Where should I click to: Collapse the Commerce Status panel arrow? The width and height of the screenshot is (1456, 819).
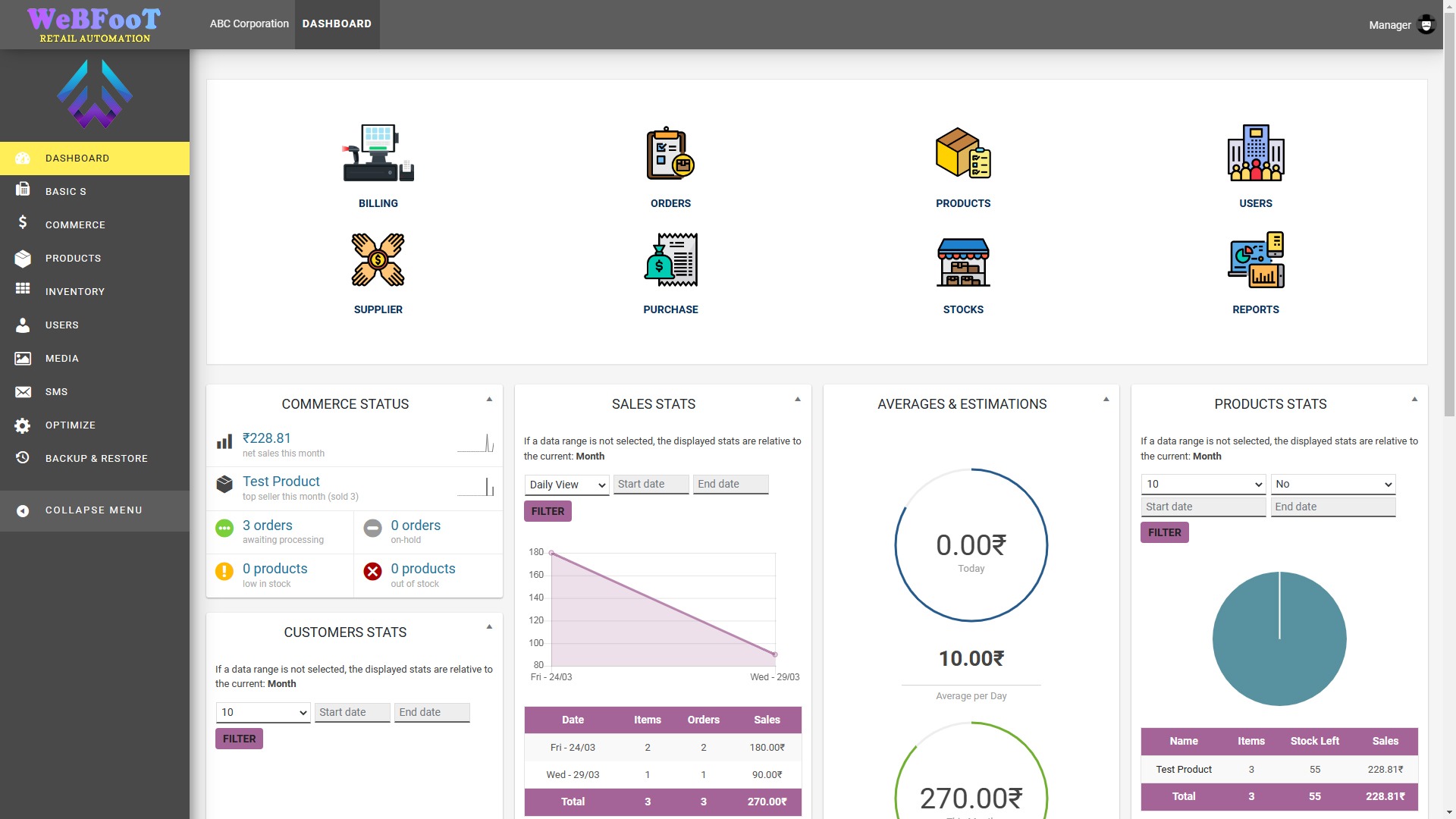[489, 399]
